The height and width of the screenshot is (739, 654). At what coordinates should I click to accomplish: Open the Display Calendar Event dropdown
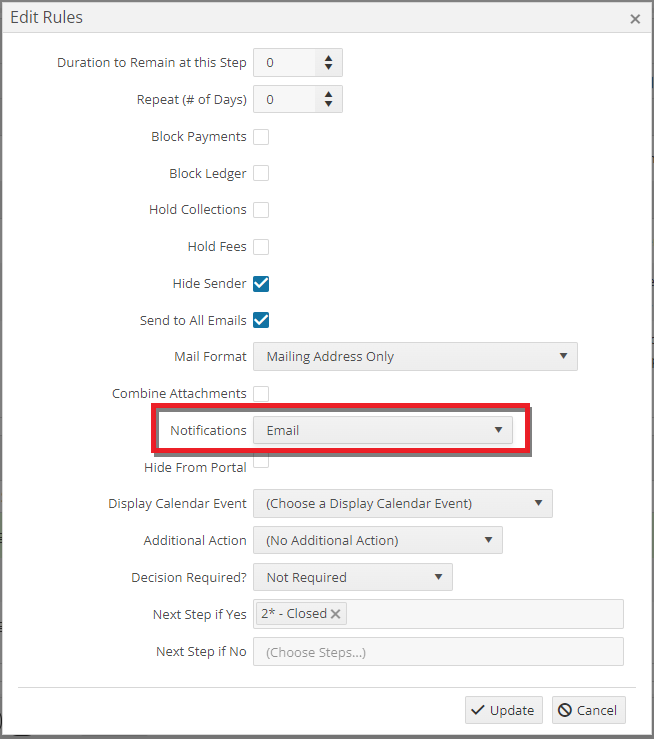point(403,503)
